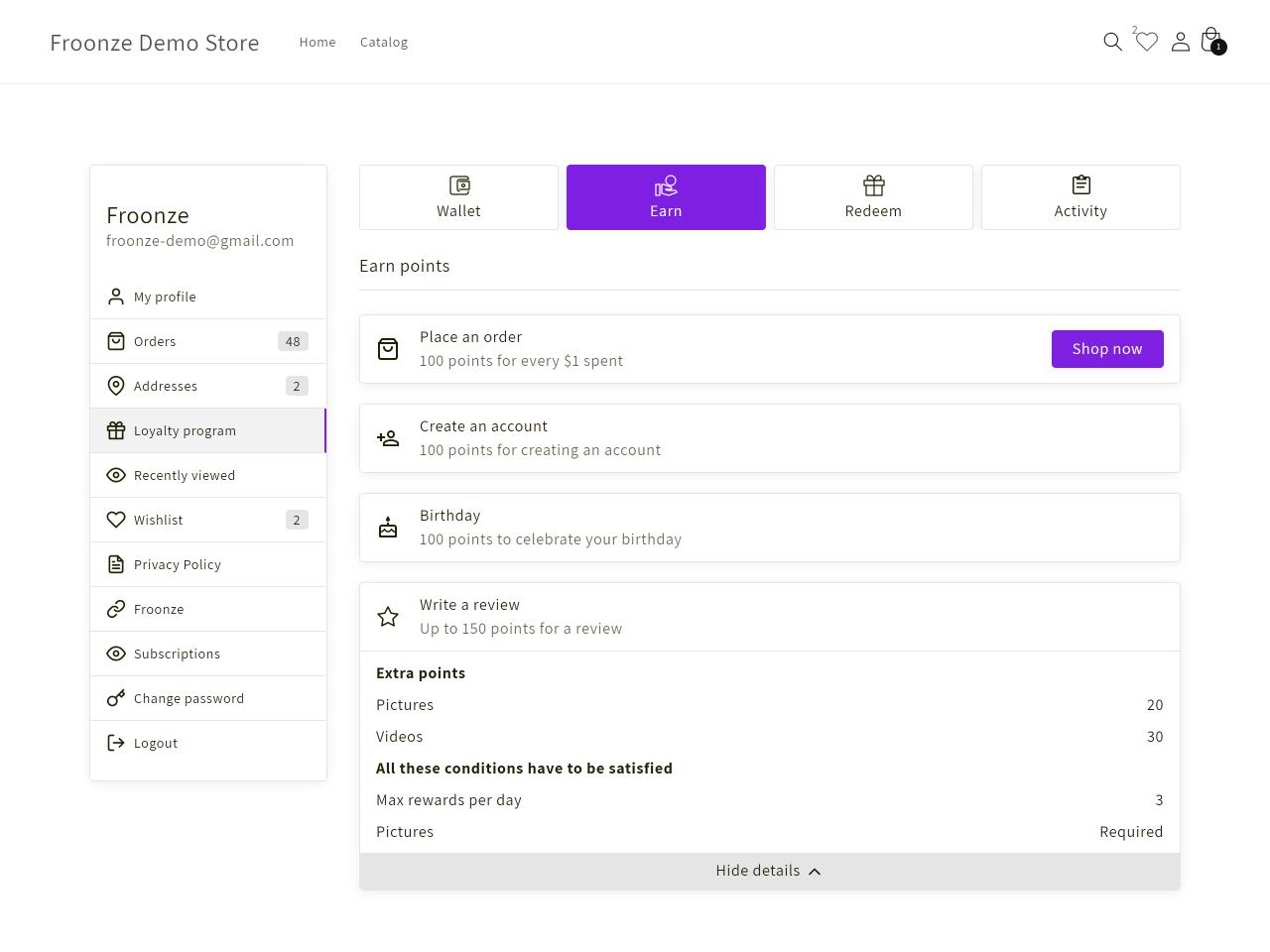Screen dimensions: 1270x952
Task: Click the shopping bag icon beside Place an order
Action: 388,349
